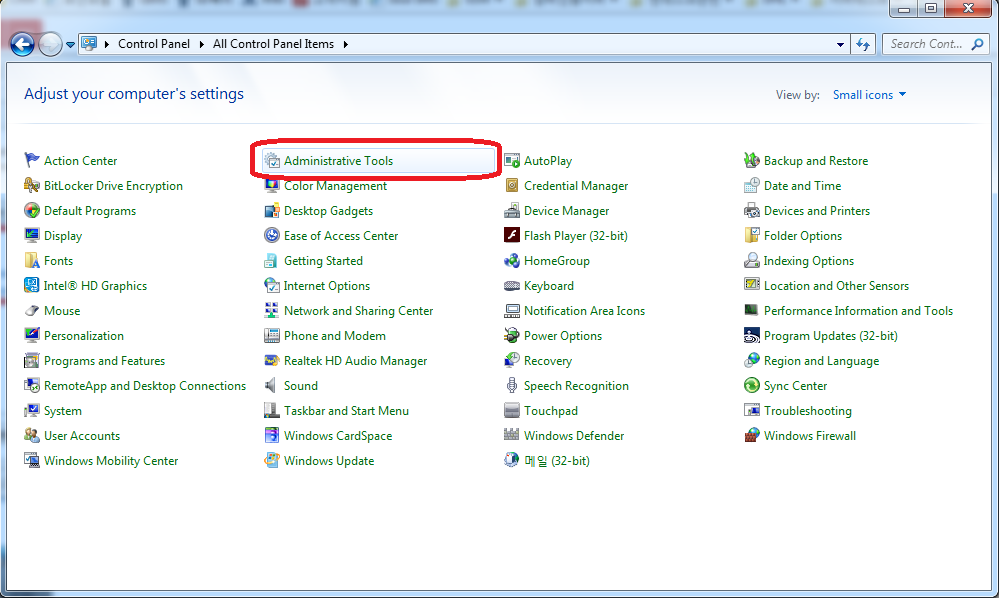Open Performance Information and Tools link
The image size is (999, 598).
858,311
